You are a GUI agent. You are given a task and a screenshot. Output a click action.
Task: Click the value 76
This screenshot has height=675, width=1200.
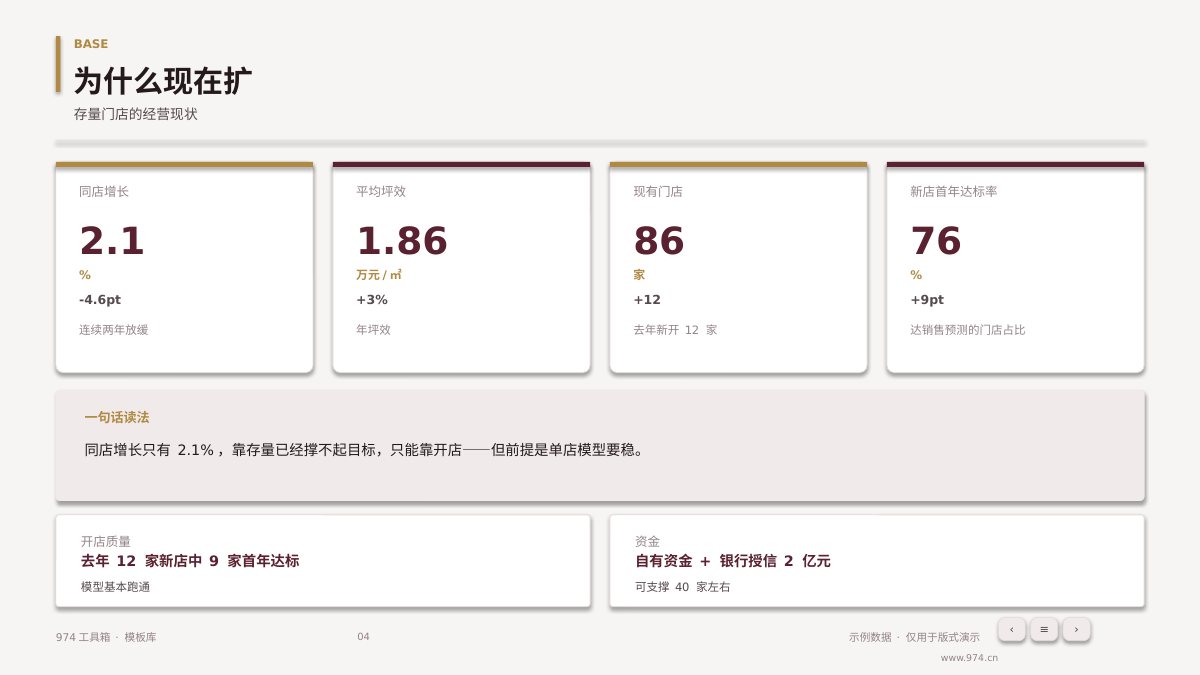(936, 241)
